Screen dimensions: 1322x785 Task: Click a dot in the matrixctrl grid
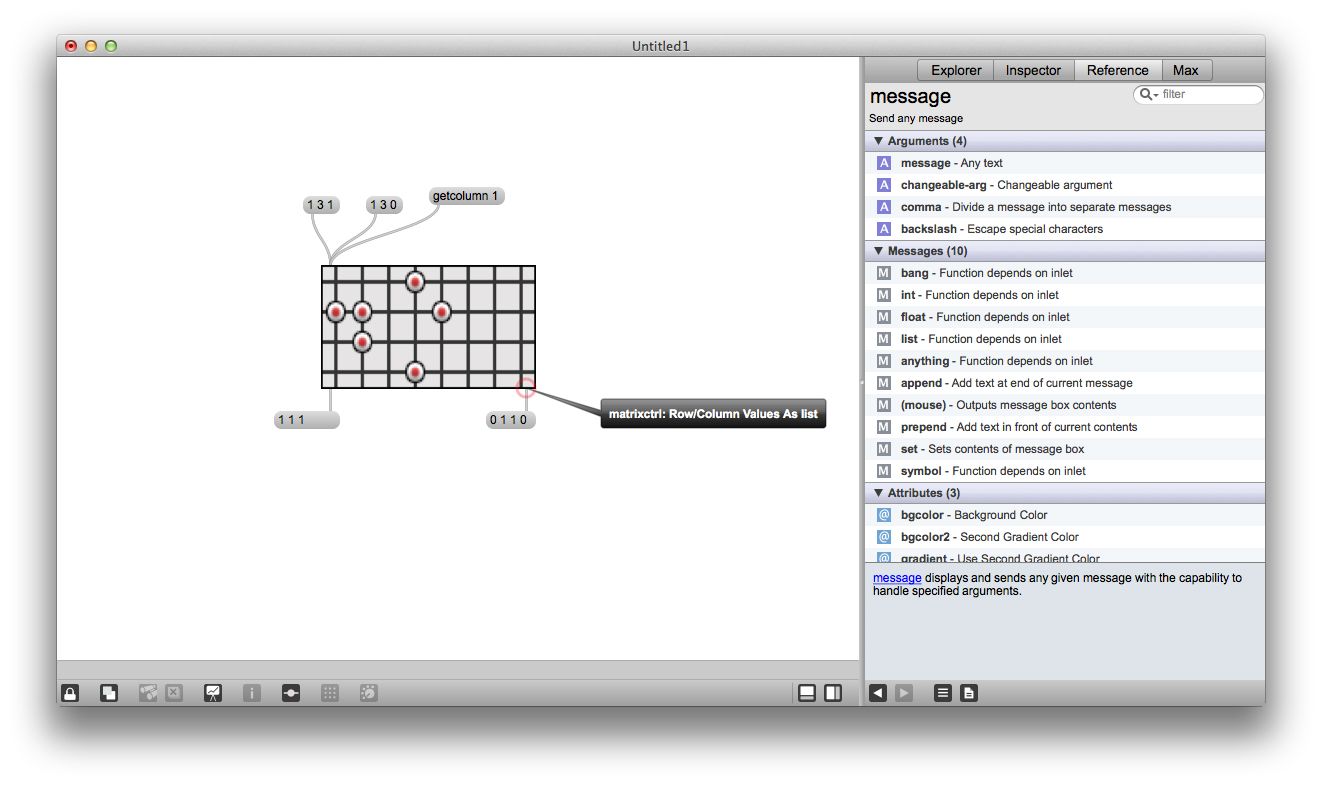(414, 282)
